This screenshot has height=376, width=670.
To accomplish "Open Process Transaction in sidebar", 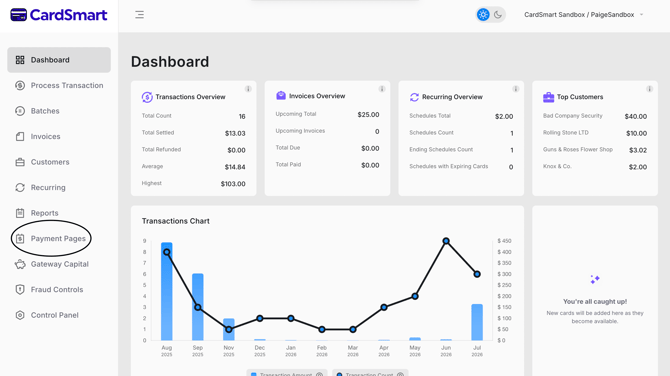I will (59, 85).
